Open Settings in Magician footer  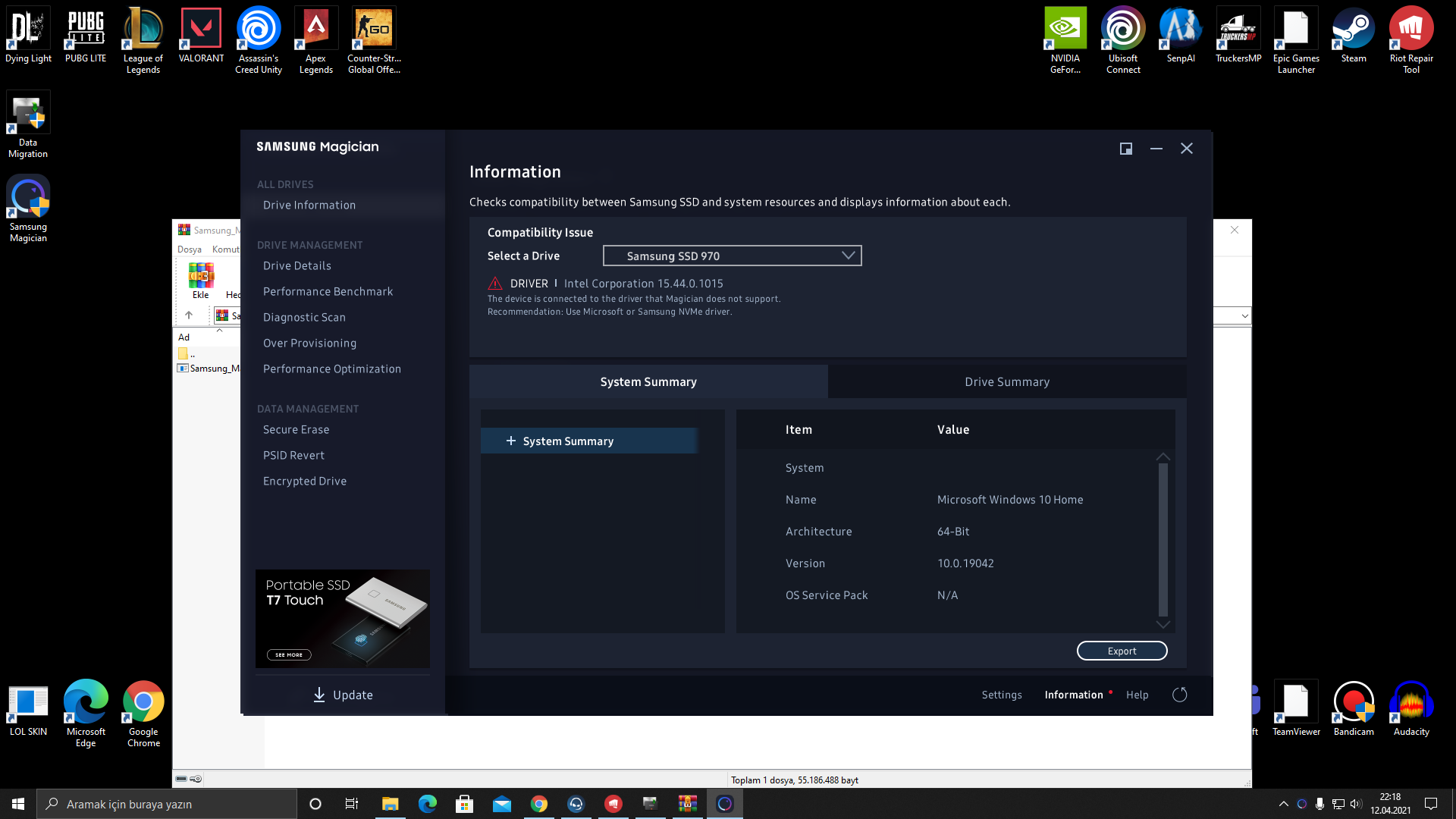tap(1002, 695)
